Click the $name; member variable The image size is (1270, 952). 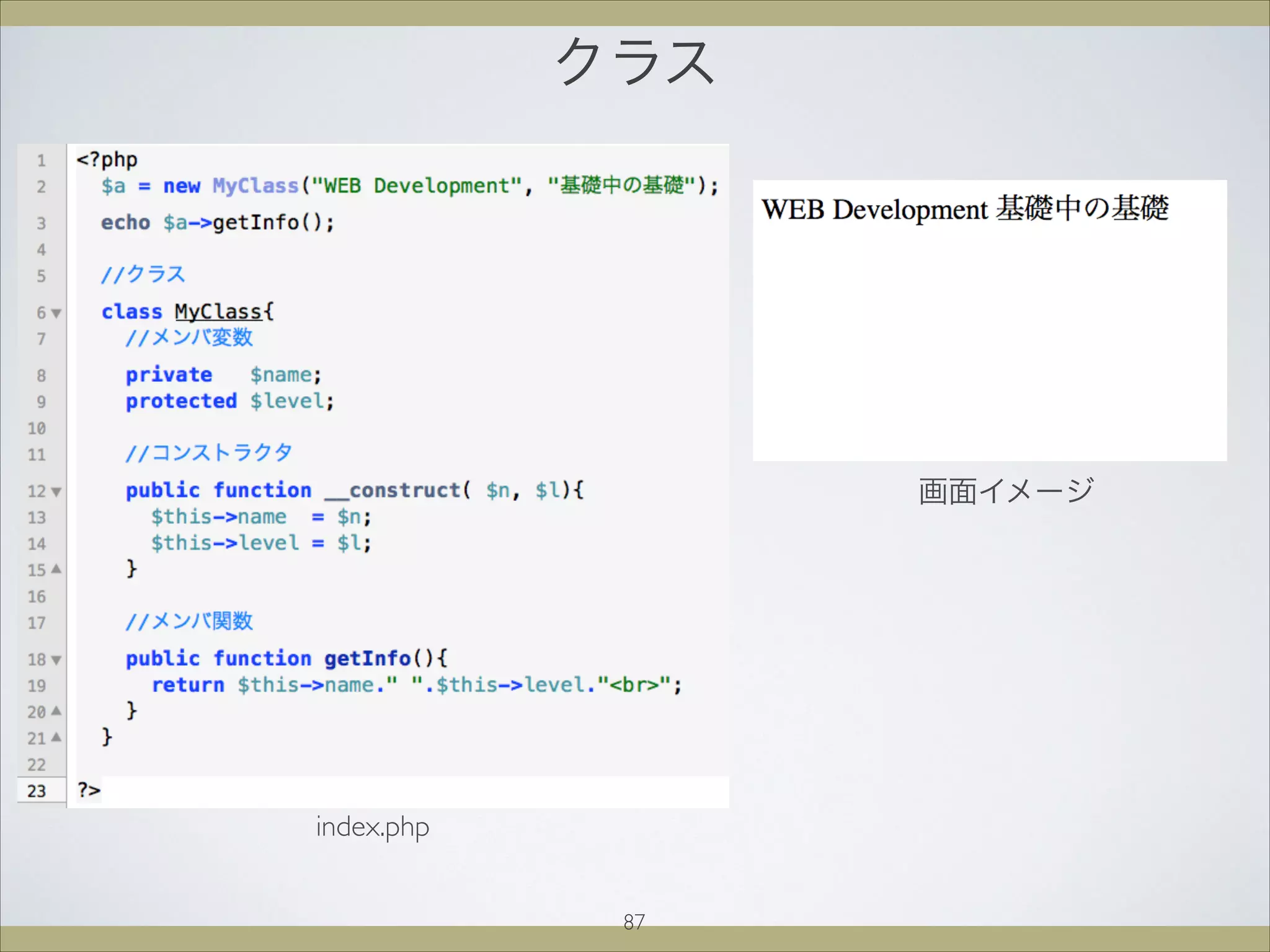pyautogui.click(x=286, y=375)
